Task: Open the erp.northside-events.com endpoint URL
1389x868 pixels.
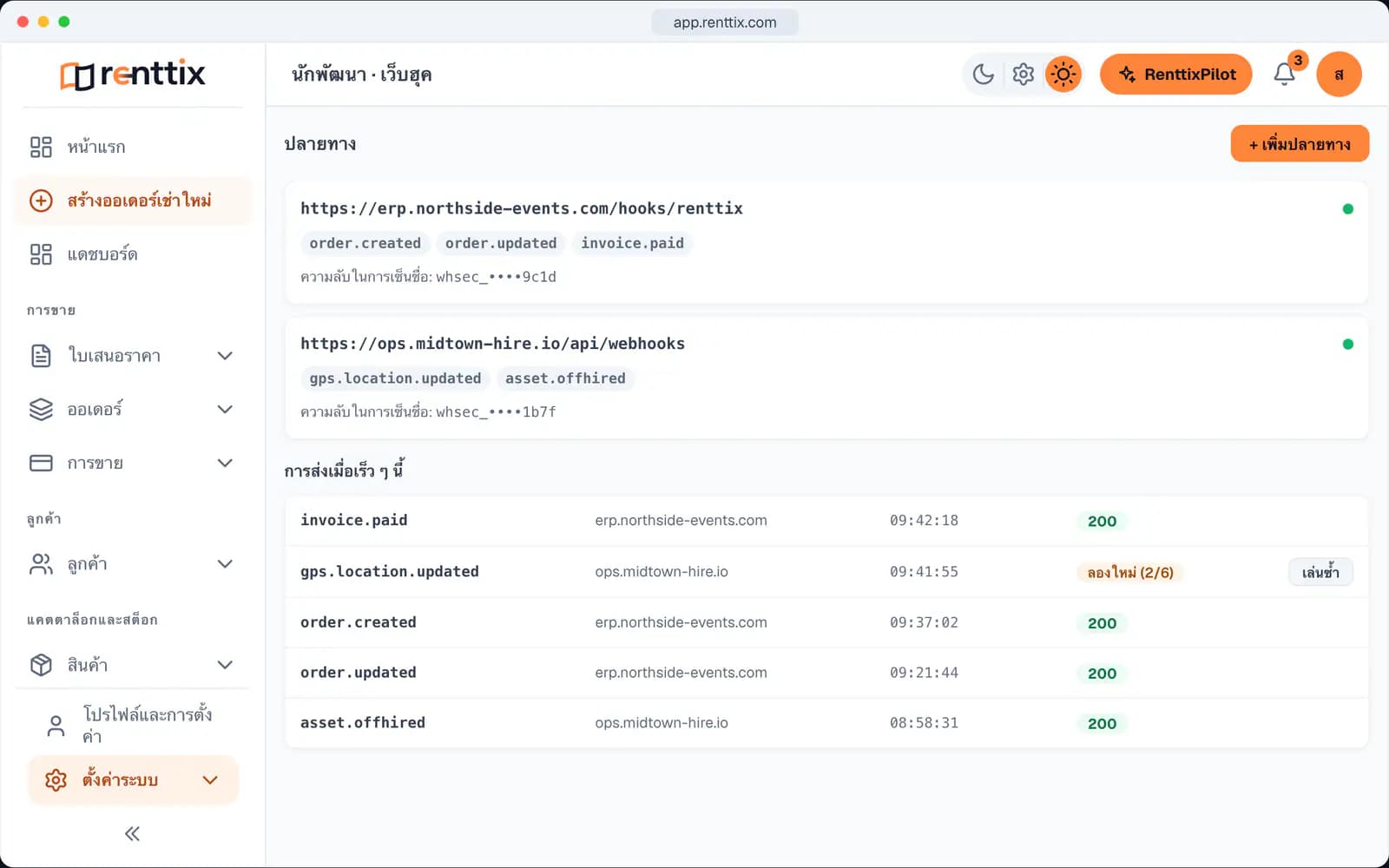Action: tap(522, 208)
